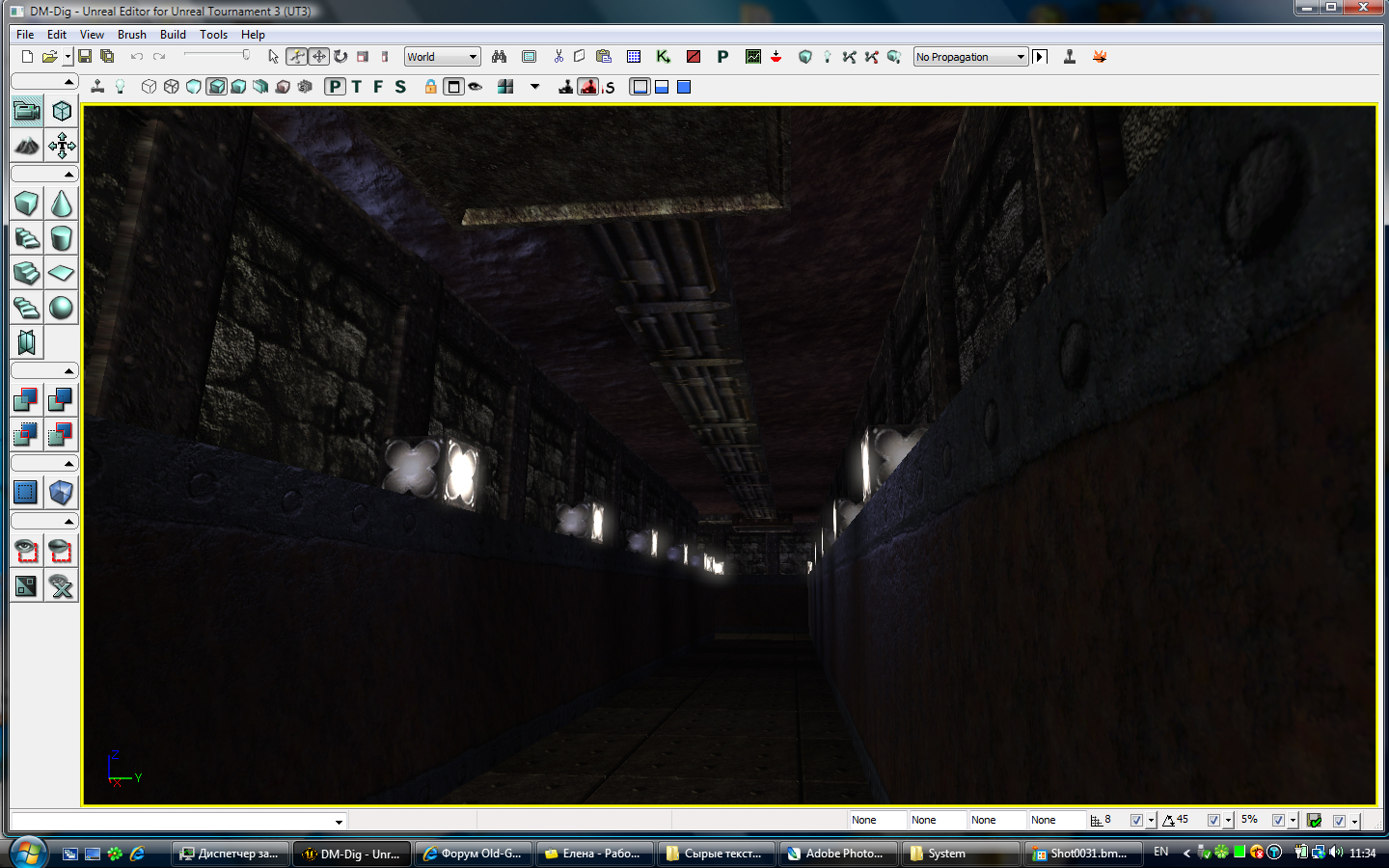Open the Brush menu
Screen dimensions: 1389x868
(131, 35)
